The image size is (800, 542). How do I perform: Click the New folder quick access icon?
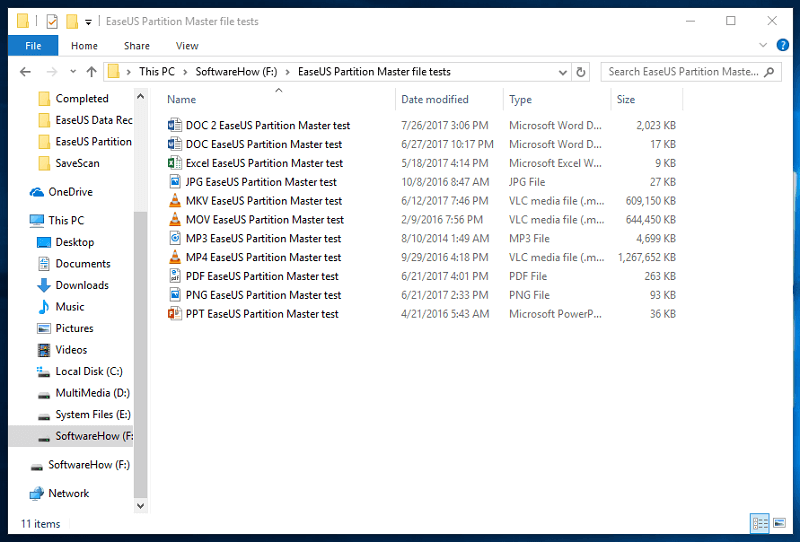pos(72,21)
